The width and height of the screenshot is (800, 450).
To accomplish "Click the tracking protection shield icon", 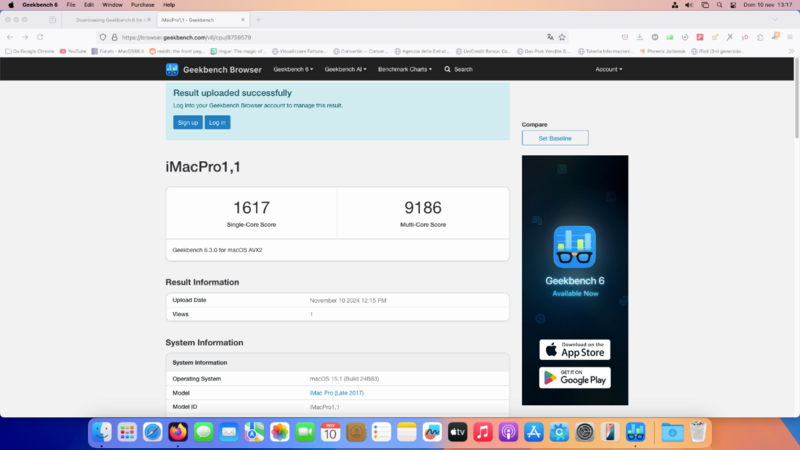I will [103, 37].
